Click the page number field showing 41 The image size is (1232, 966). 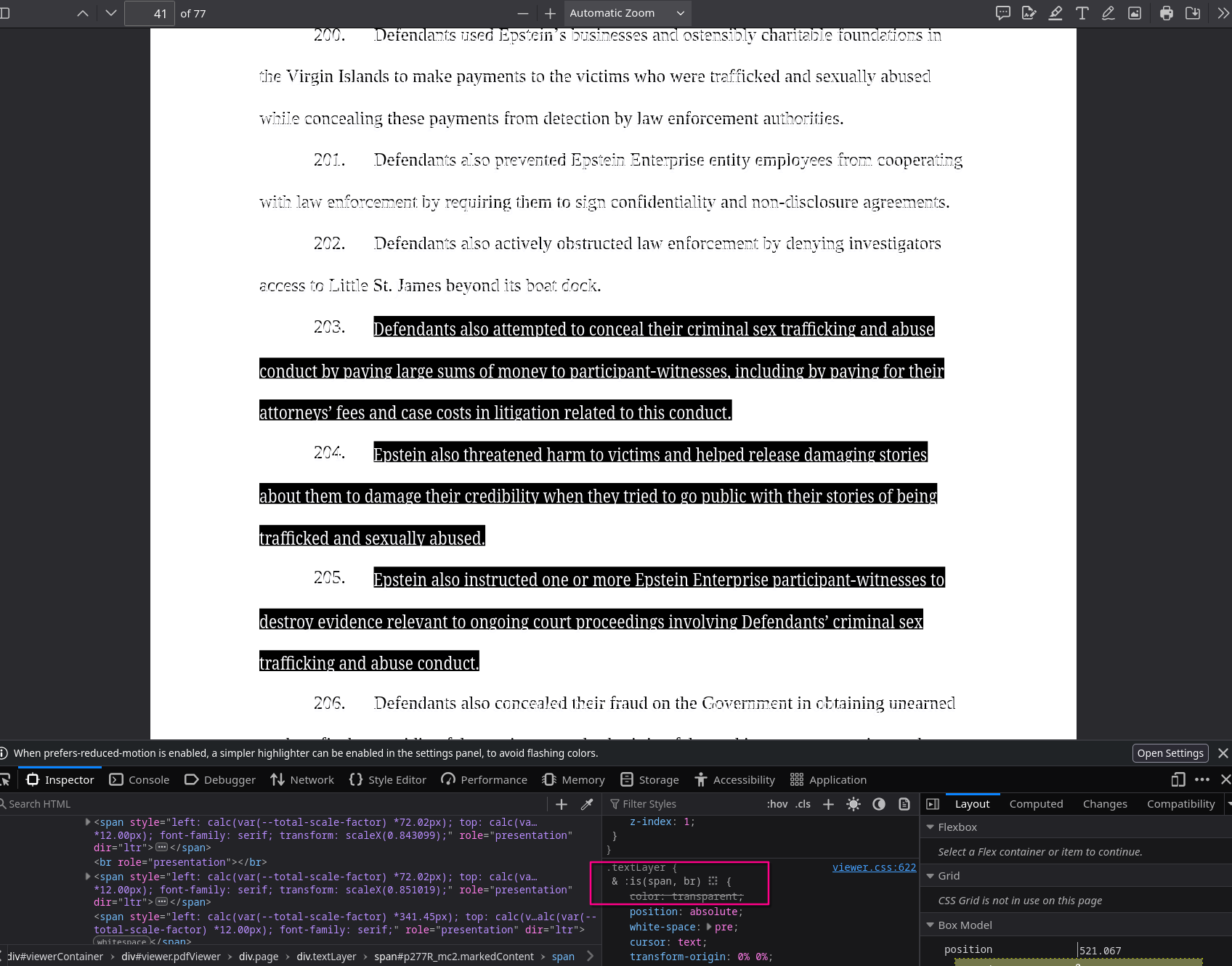coord(150,13)
